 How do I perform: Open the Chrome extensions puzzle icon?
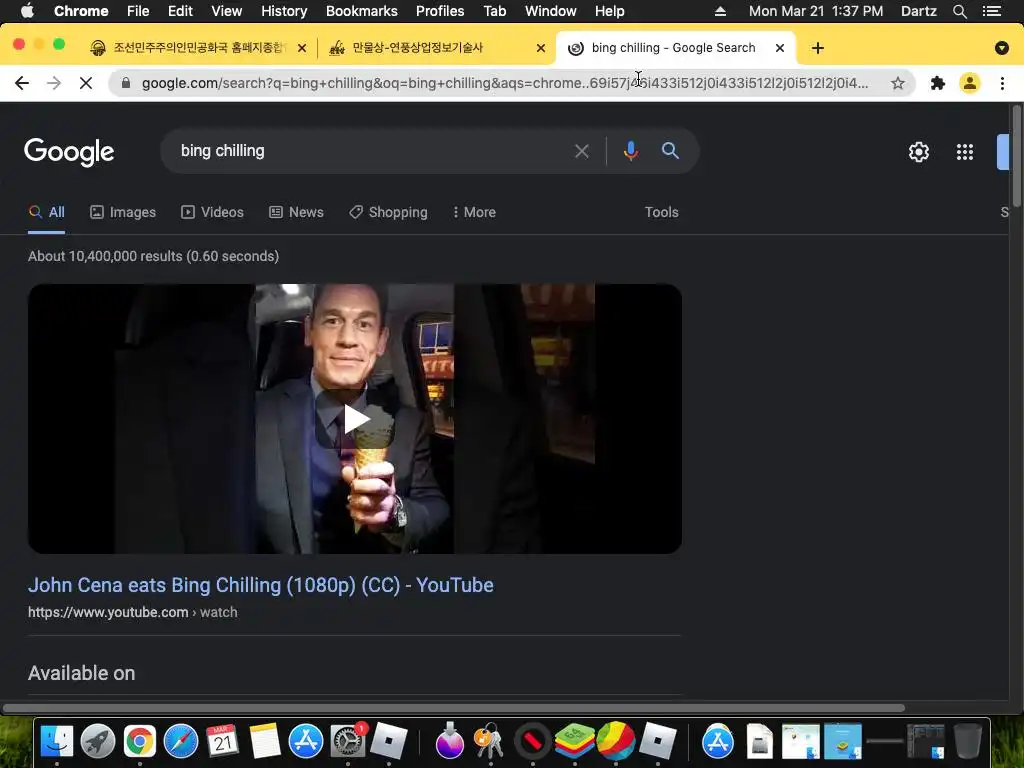(x=938, y=83)
